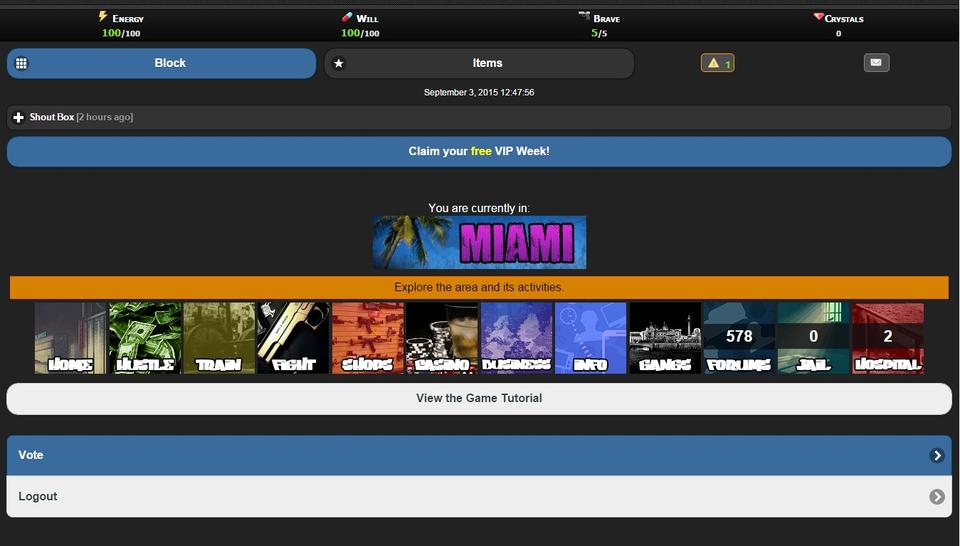Expand the Shout Box panel
Screen dimensions: 960x546
pos(19,118)
